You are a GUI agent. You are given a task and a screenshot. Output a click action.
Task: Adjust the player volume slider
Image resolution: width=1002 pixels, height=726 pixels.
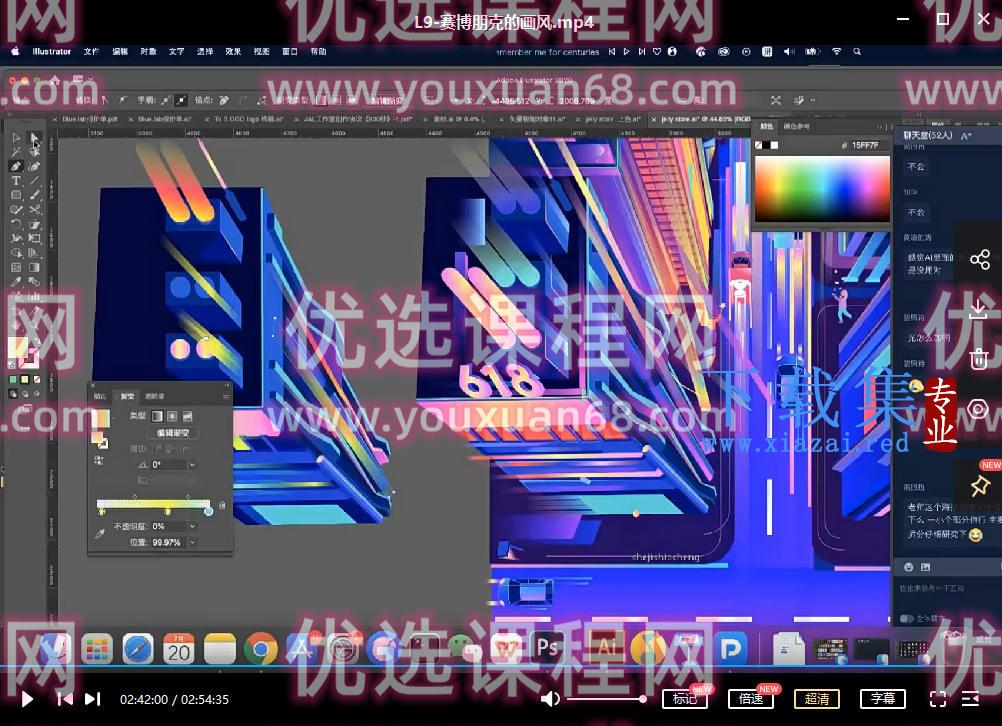[606, 699]
